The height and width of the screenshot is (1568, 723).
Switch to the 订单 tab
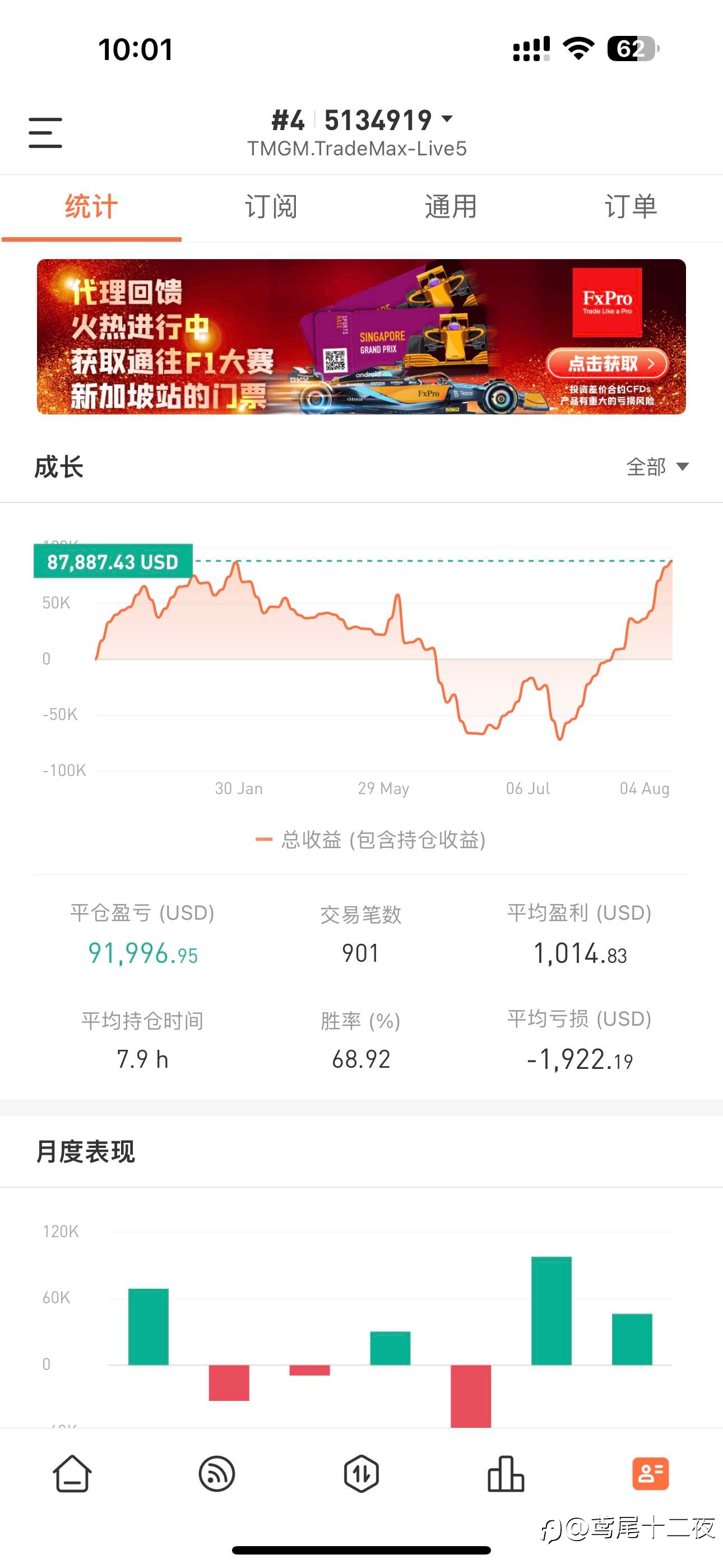pos(631,206)
